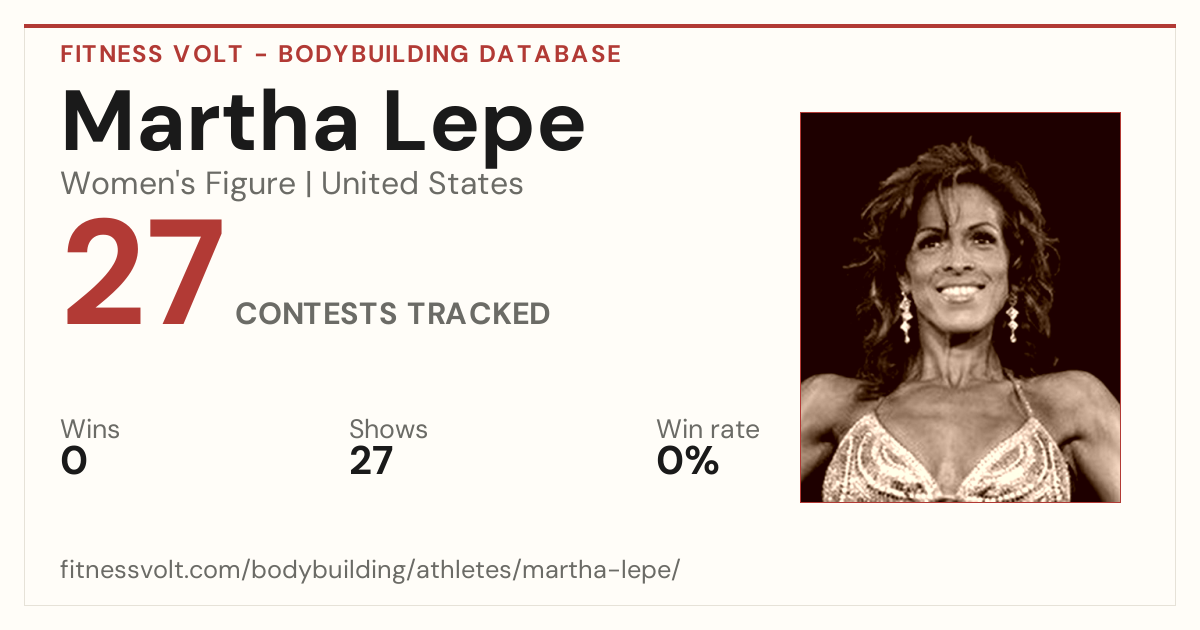Click the Win rate value 0%
1200x630 pixels.
(688, 461)
